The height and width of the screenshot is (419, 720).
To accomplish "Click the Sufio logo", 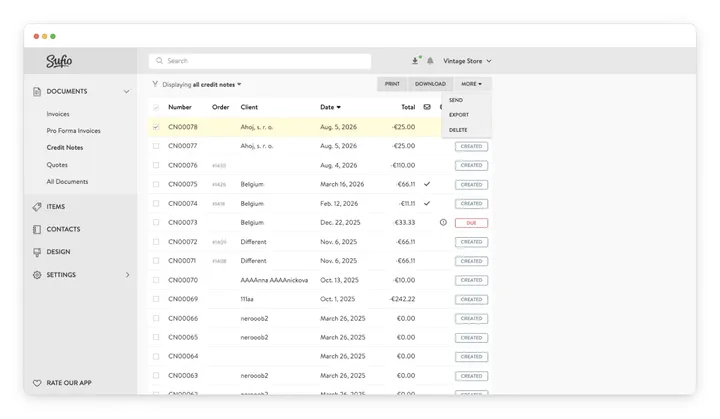I will [59, 61].
